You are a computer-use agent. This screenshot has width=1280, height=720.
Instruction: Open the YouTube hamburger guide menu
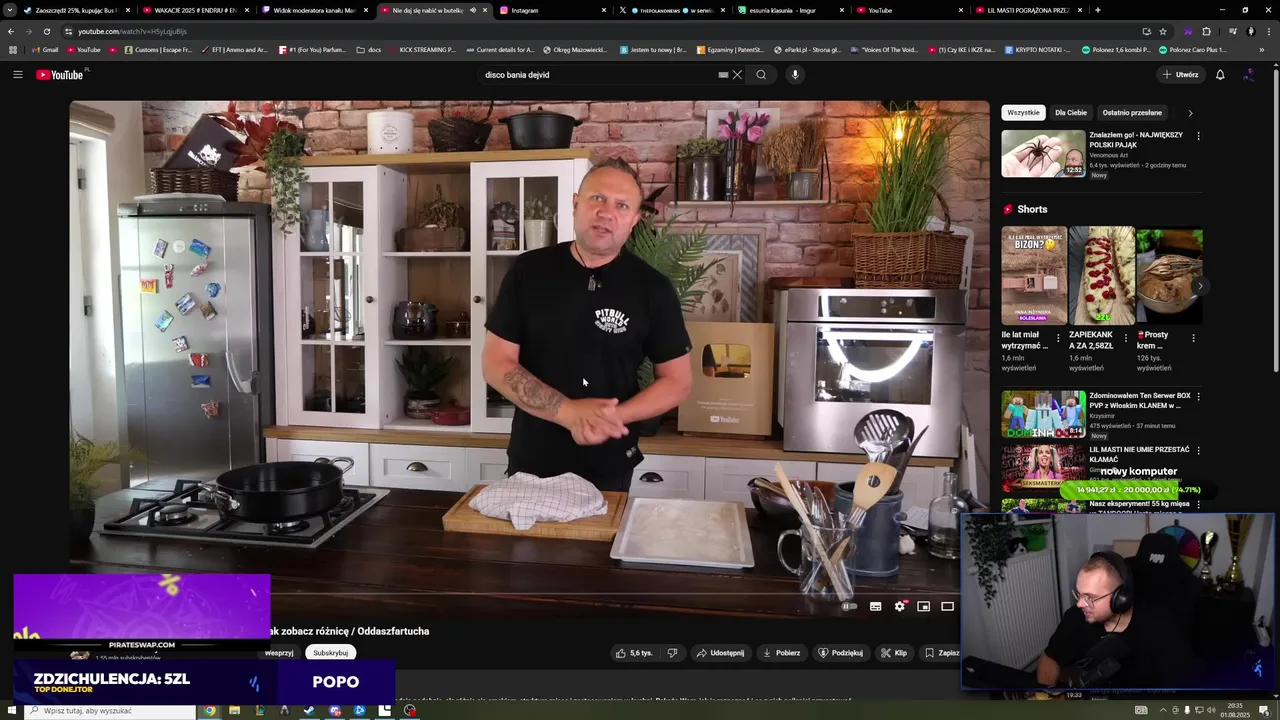(x=17, y=75)
